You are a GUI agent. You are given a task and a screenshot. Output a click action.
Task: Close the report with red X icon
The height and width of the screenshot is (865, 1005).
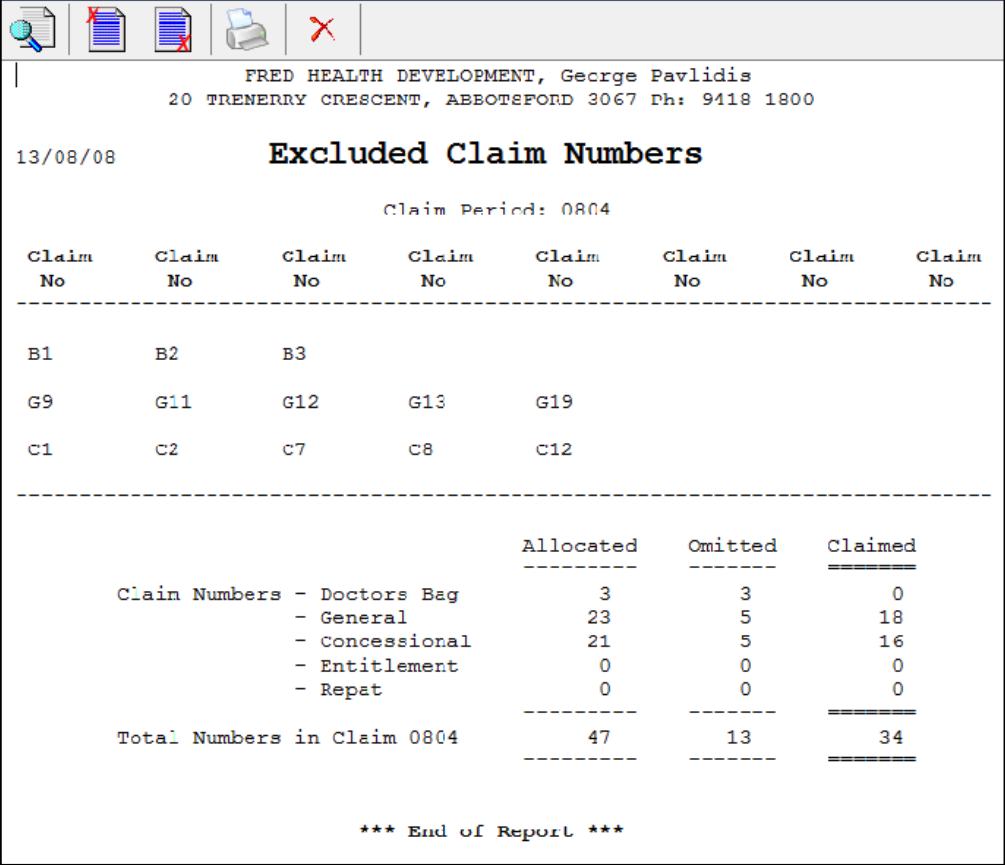pos(322,29)
